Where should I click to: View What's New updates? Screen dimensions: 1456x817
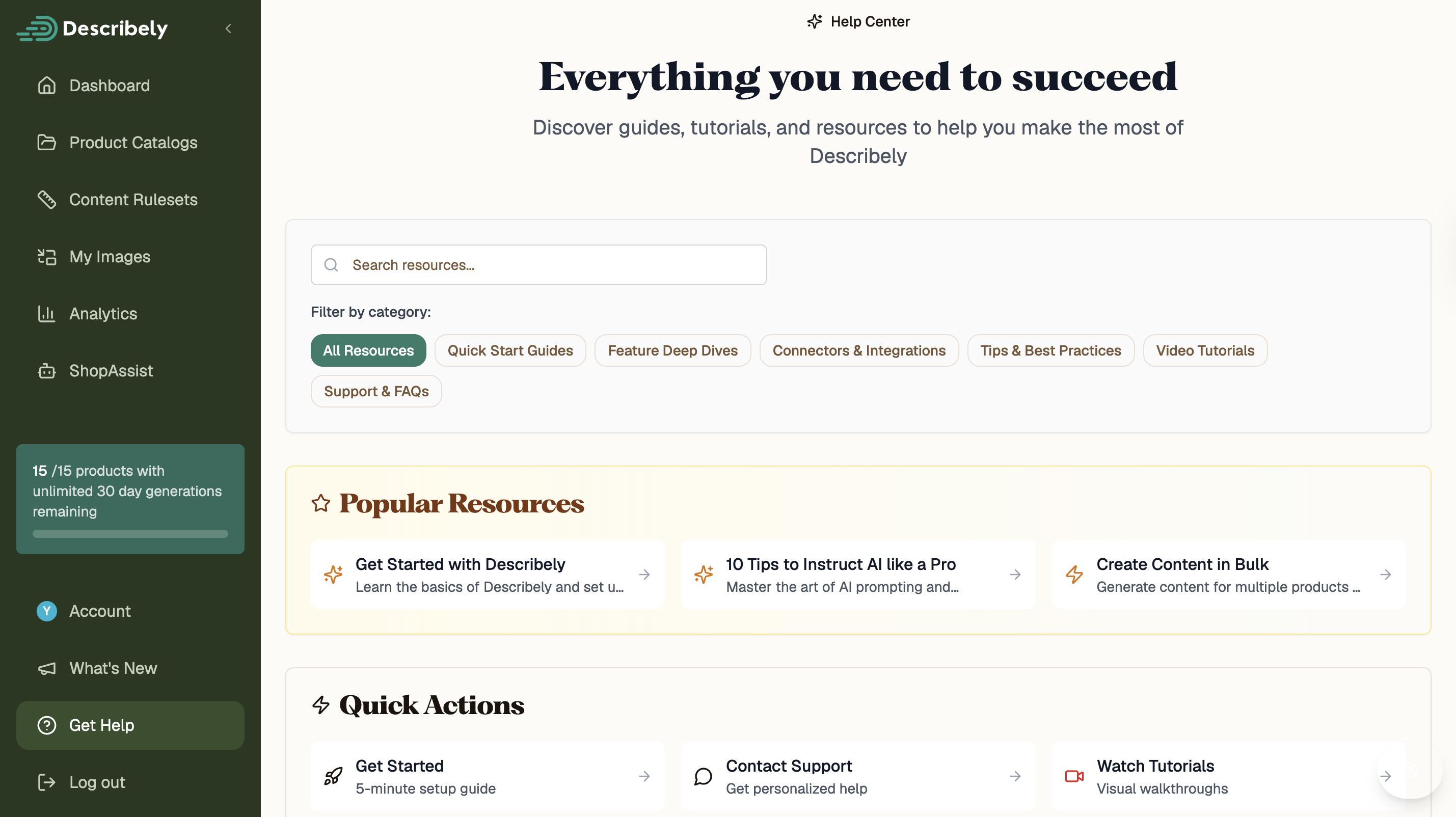click(x=130, y=668)
